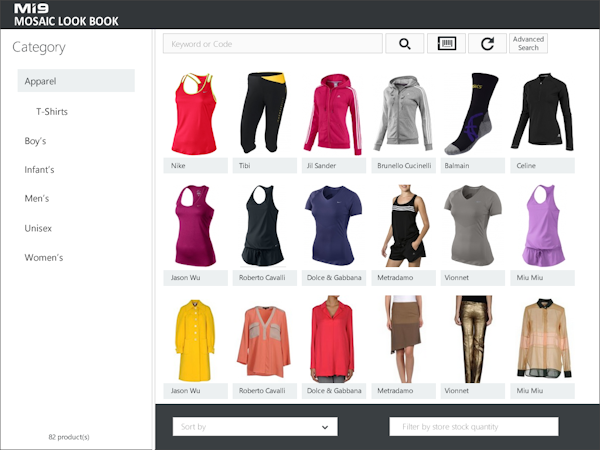Open the Unisex category

(x=38, y=228)
